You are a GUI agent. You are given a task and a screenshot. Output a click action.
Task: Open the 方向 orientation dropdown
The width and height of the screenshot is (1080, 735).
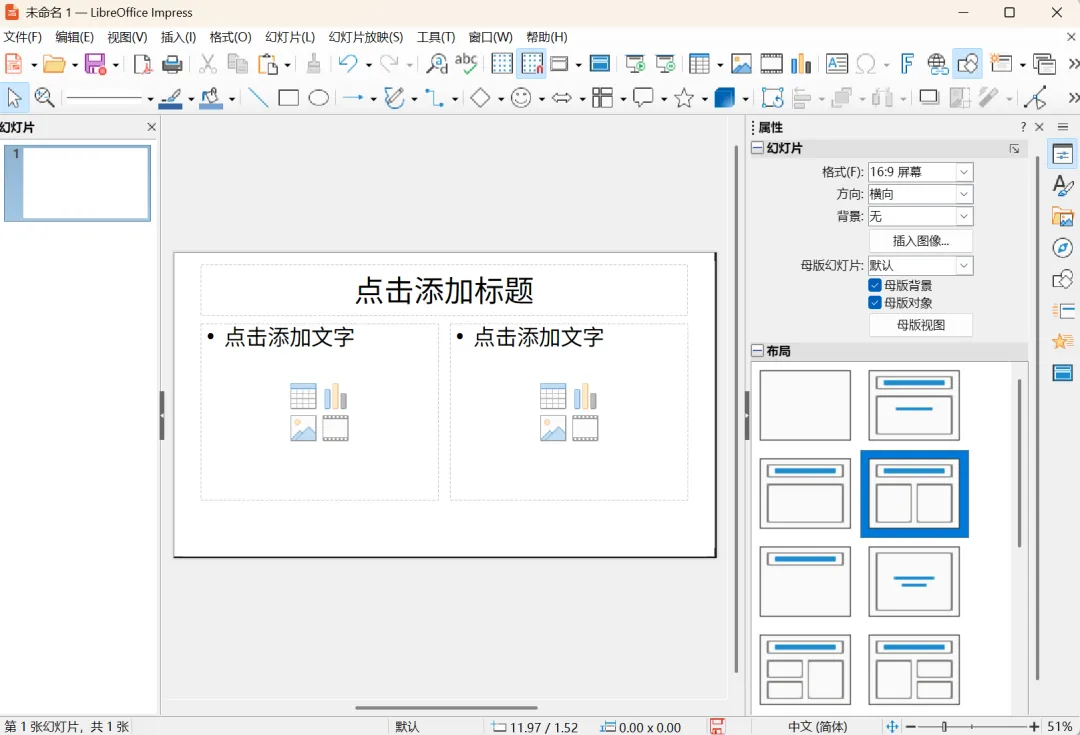pos(964,194)
